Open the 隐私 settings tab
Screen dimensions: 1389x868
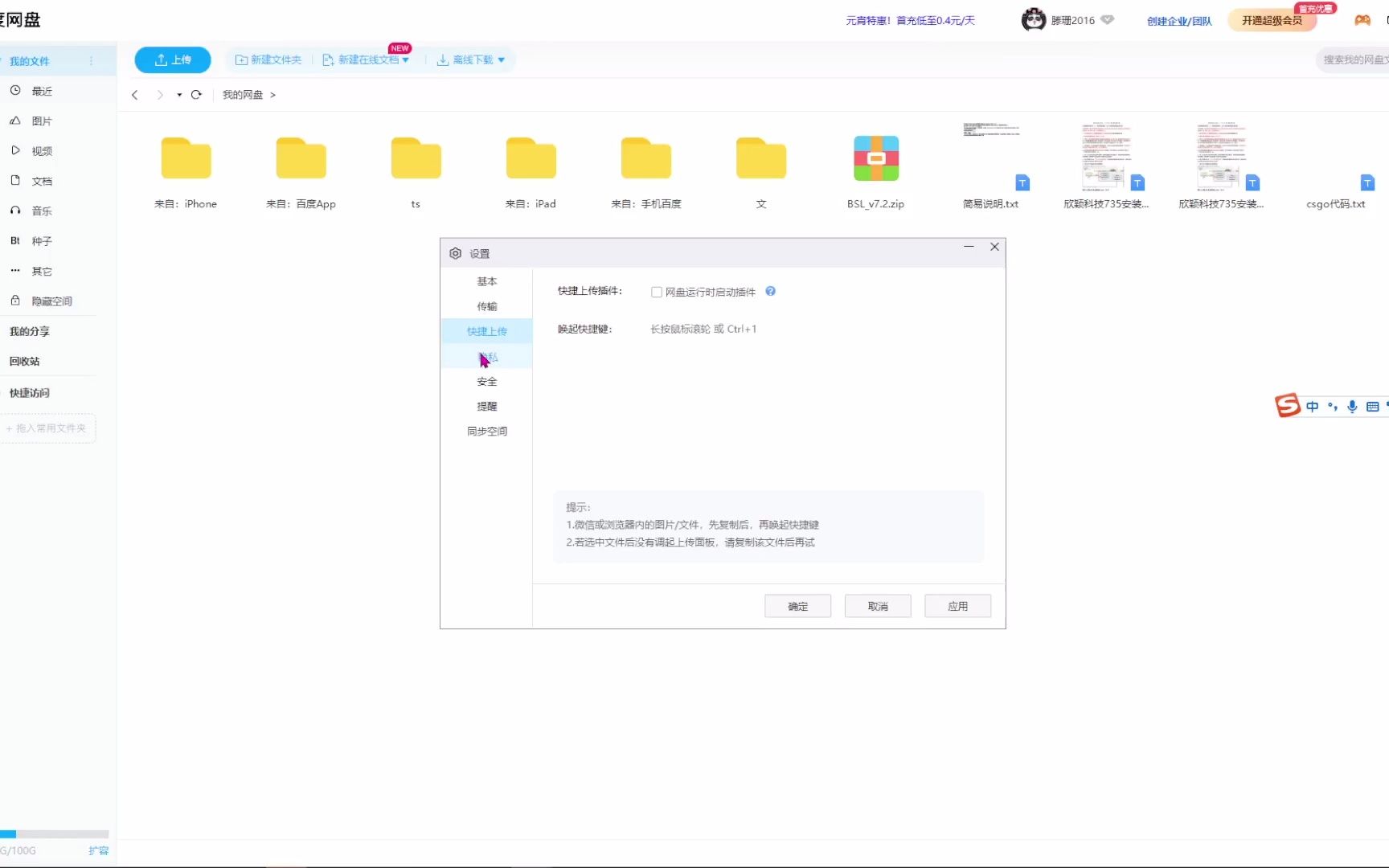click(487, 356)
